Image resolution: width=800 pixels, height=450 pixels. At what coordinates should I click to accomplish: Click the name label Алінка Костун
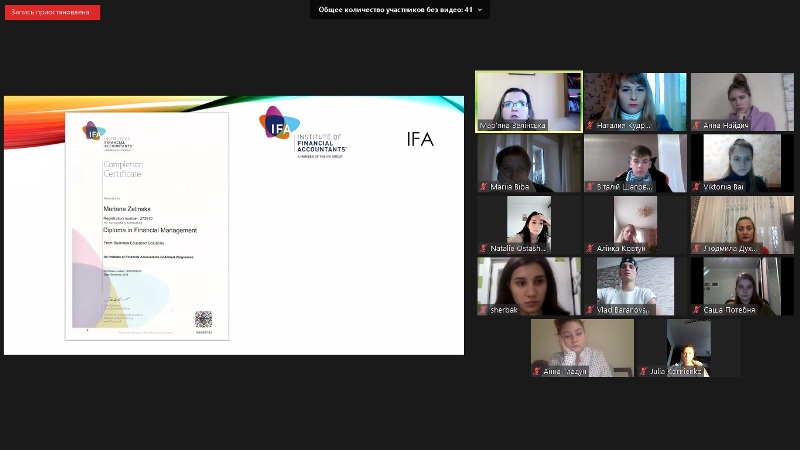coord(621,248)
